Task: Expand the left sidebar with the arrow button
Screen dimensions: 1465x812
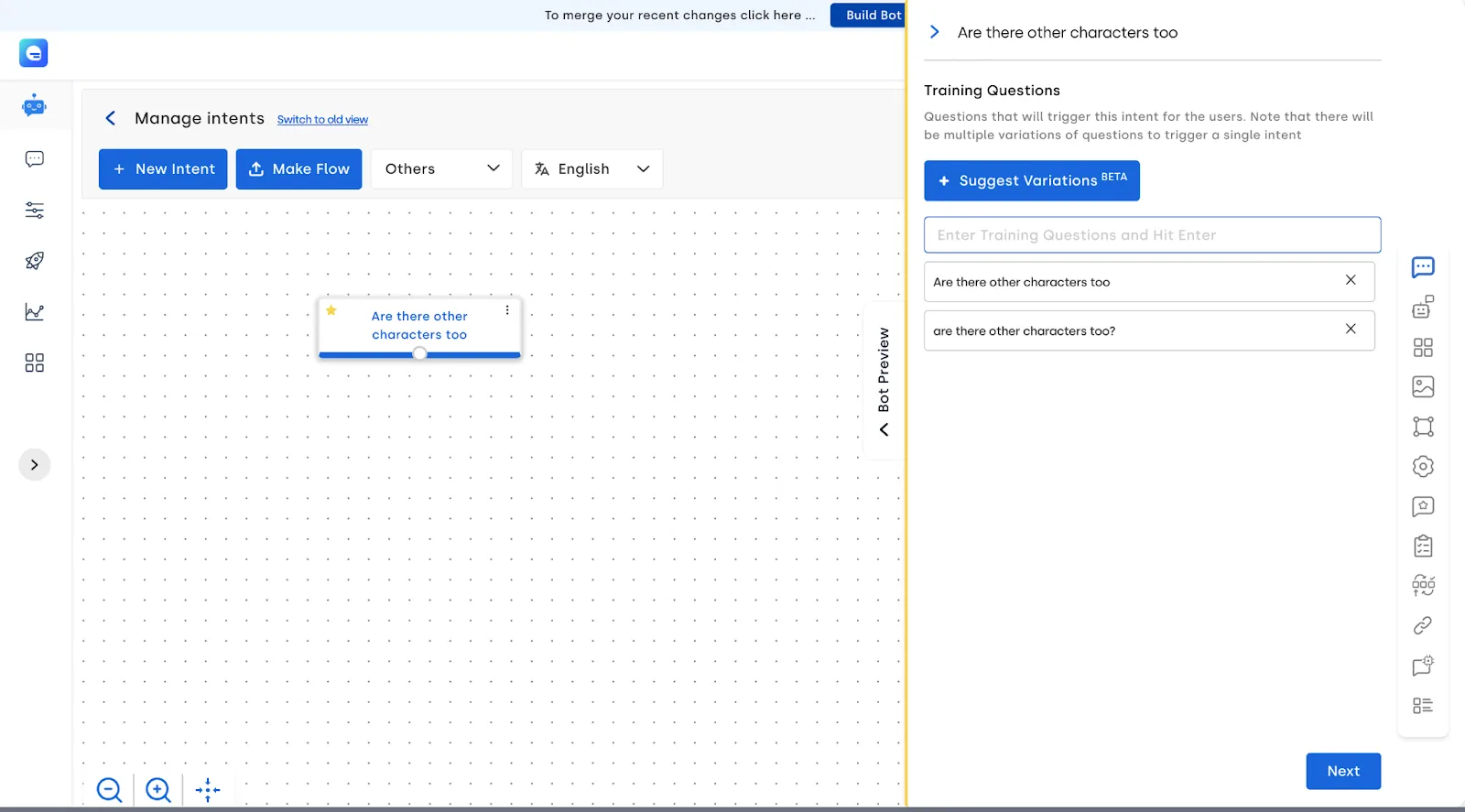Action: pyautogui.click(x=34, y=465)
